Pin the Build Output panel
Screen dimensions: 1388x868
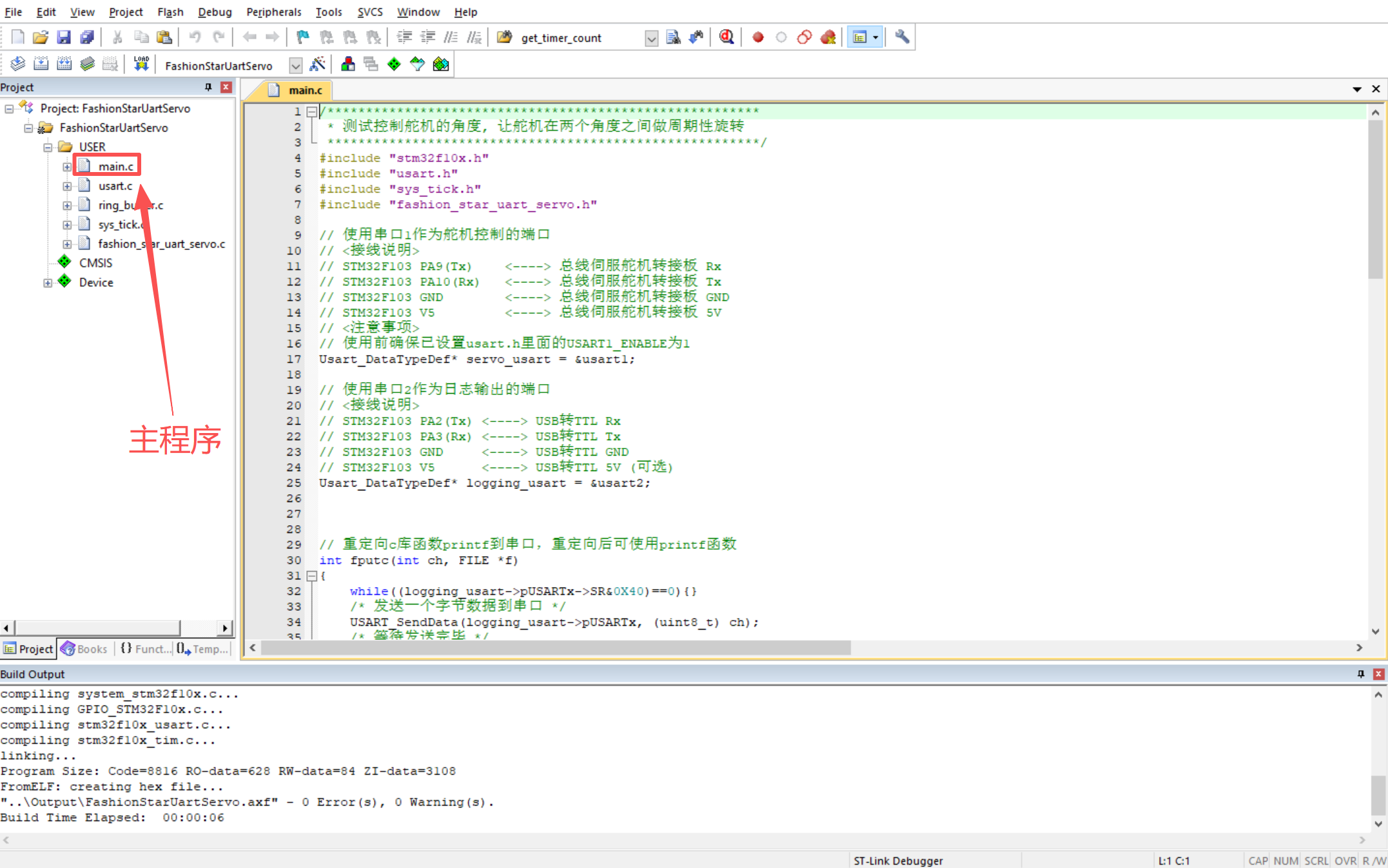pos(1361,674)
